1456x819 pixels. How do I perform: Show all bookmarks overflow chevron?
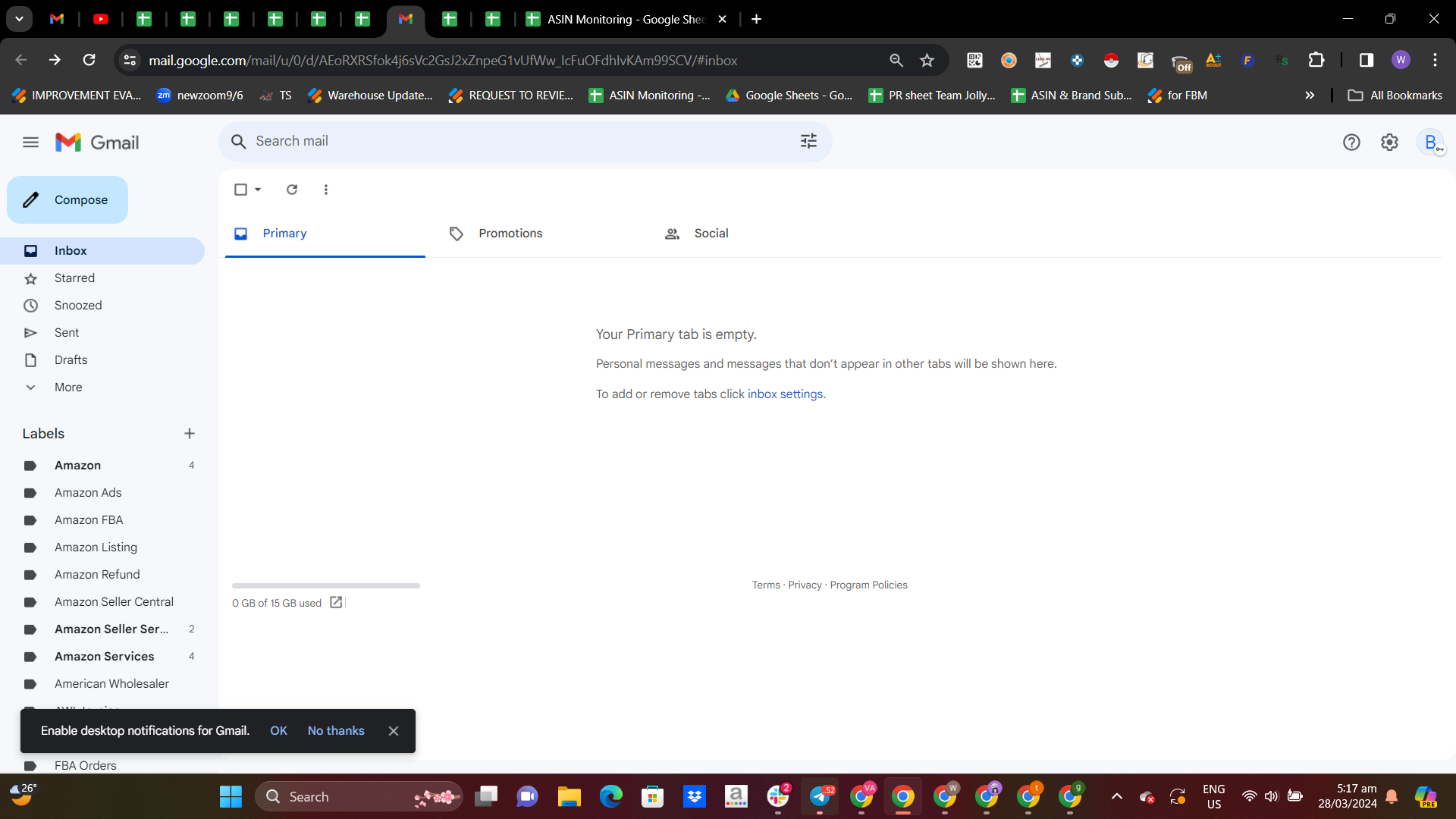1310,96
